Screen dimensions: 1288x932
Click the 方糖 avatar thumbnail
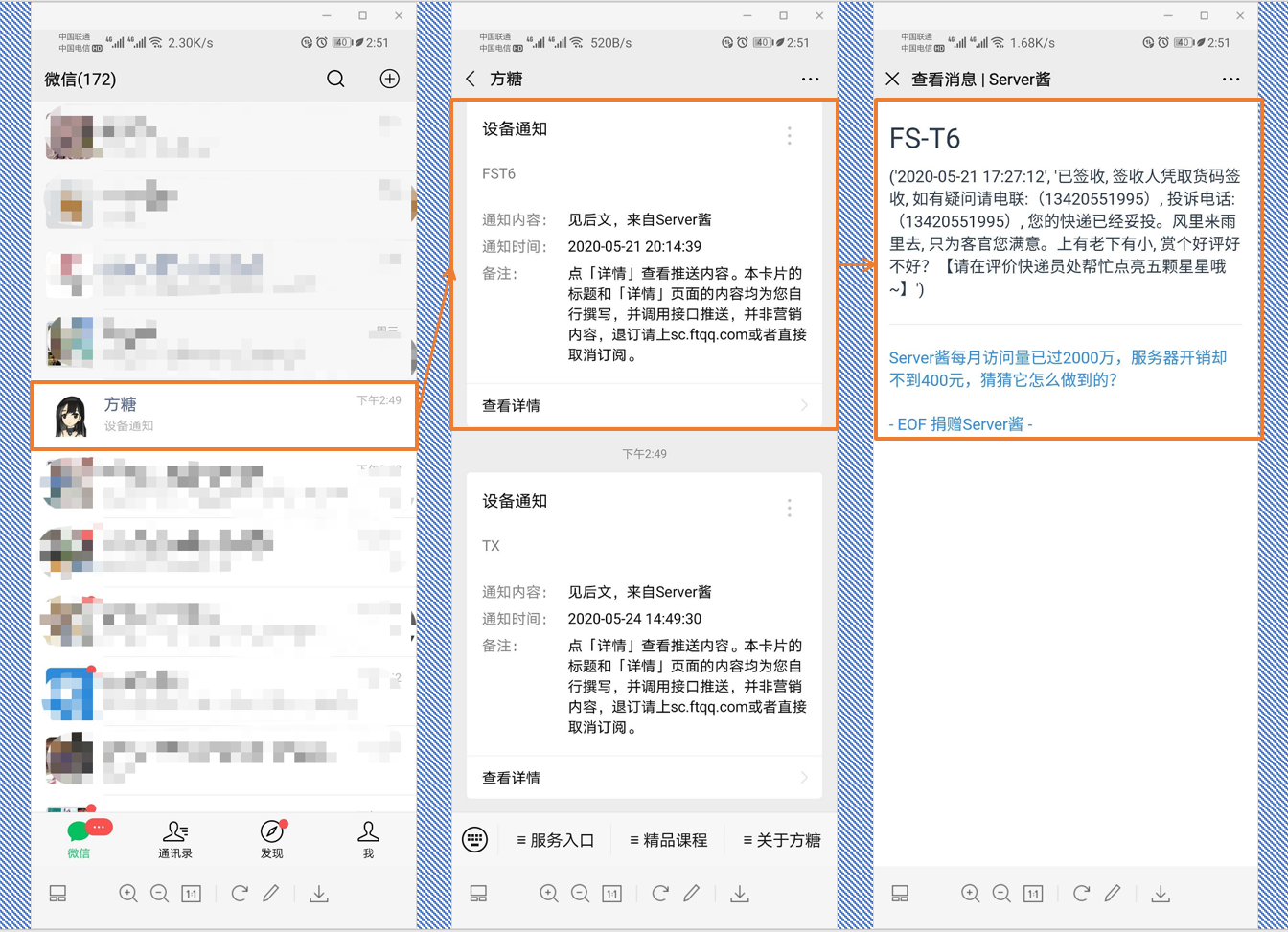tap(72, 416)
